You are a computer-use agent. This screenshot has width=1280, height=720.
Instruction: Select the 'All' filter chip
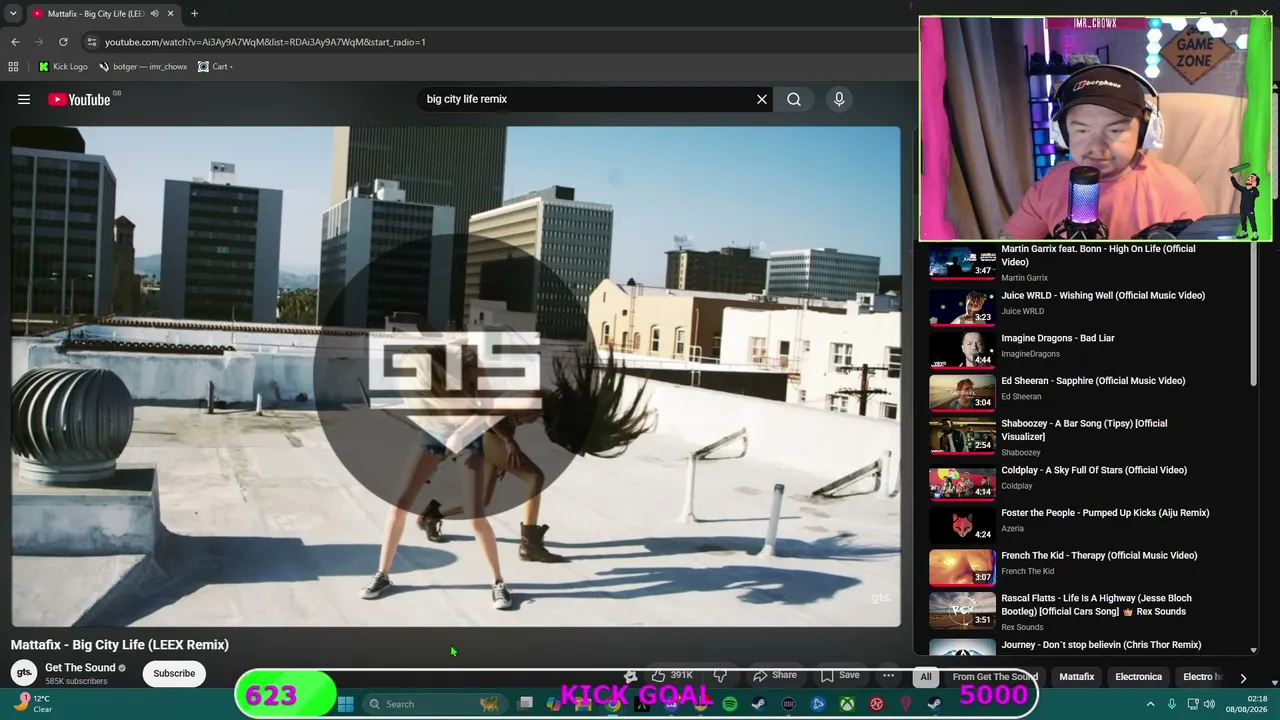pos(926,677)
